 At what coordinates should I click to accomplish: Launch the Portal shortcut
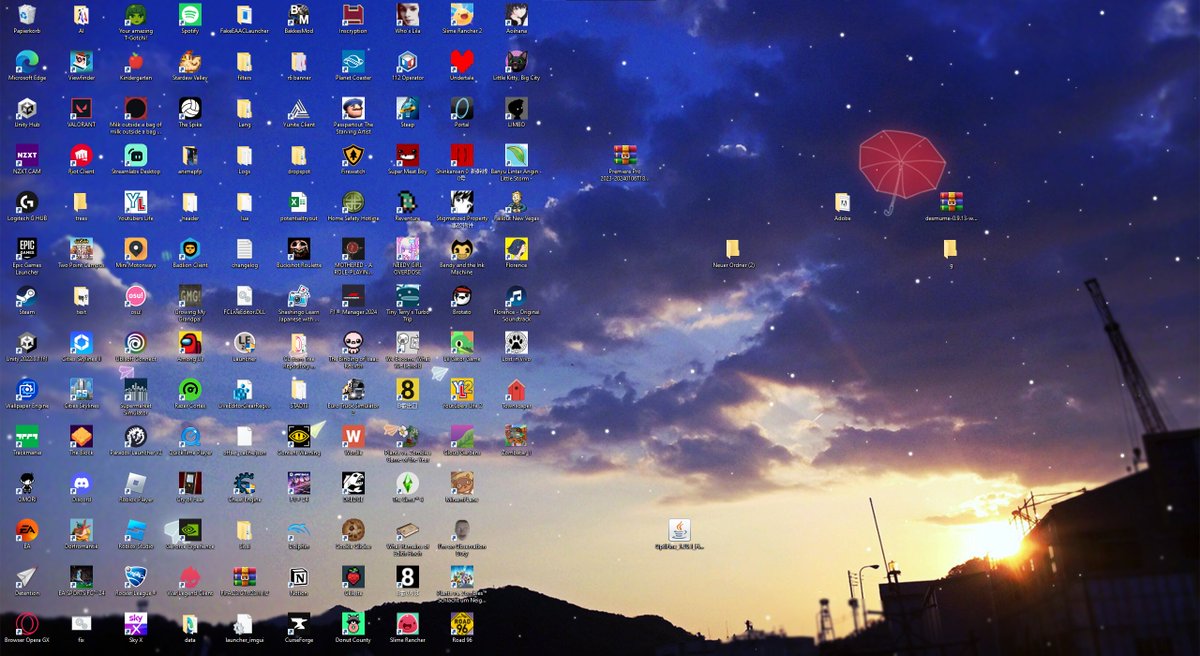tap(462, 108)
